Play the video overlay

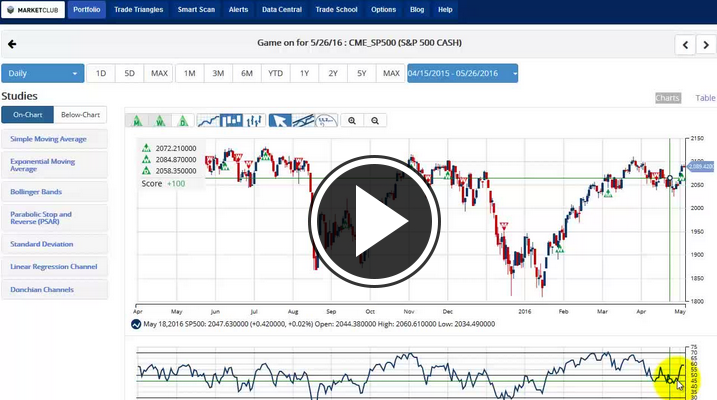pos(374,221)
